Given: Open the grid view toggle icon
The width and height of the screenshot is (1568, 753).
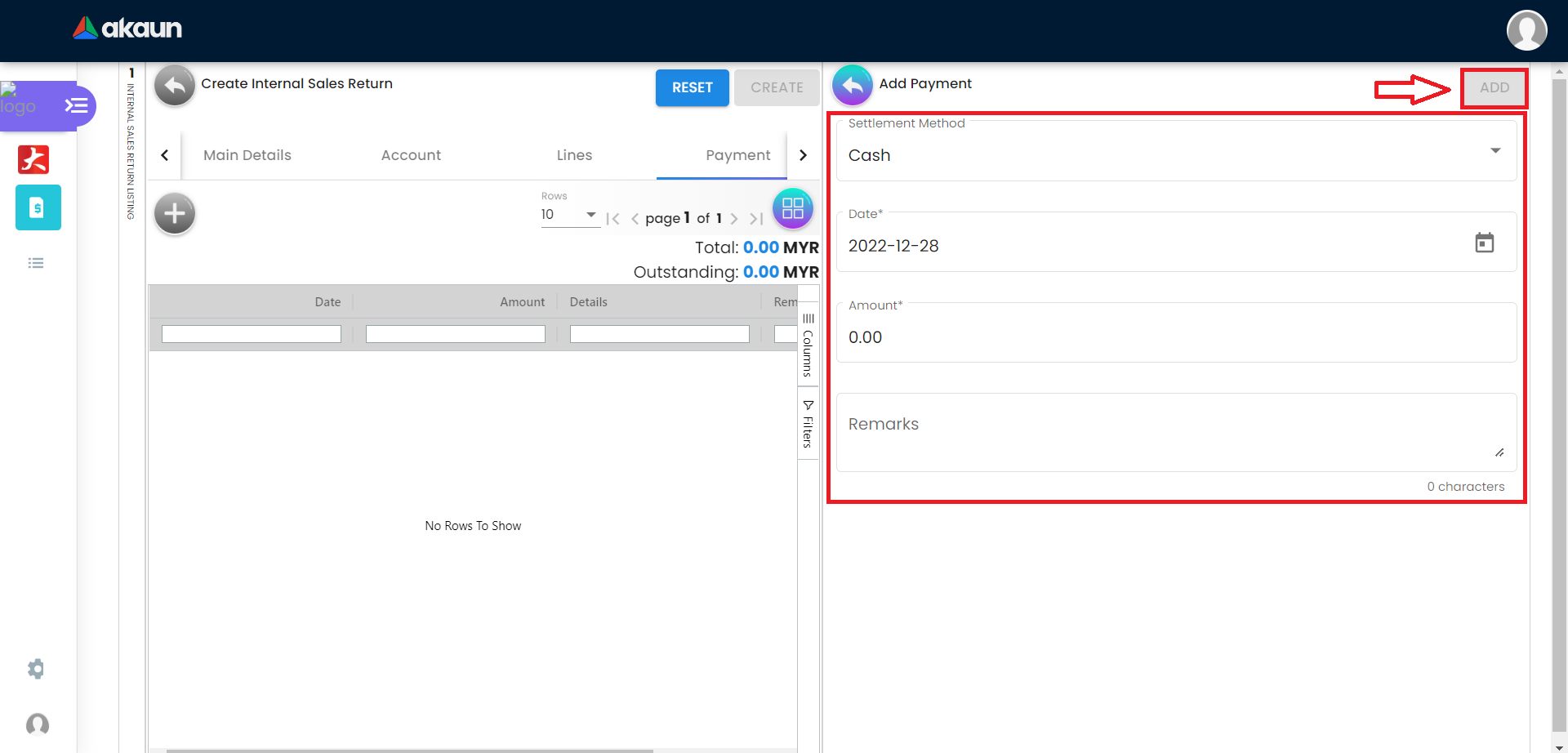Looking at the screenshot, I should (x=792, y=208).
